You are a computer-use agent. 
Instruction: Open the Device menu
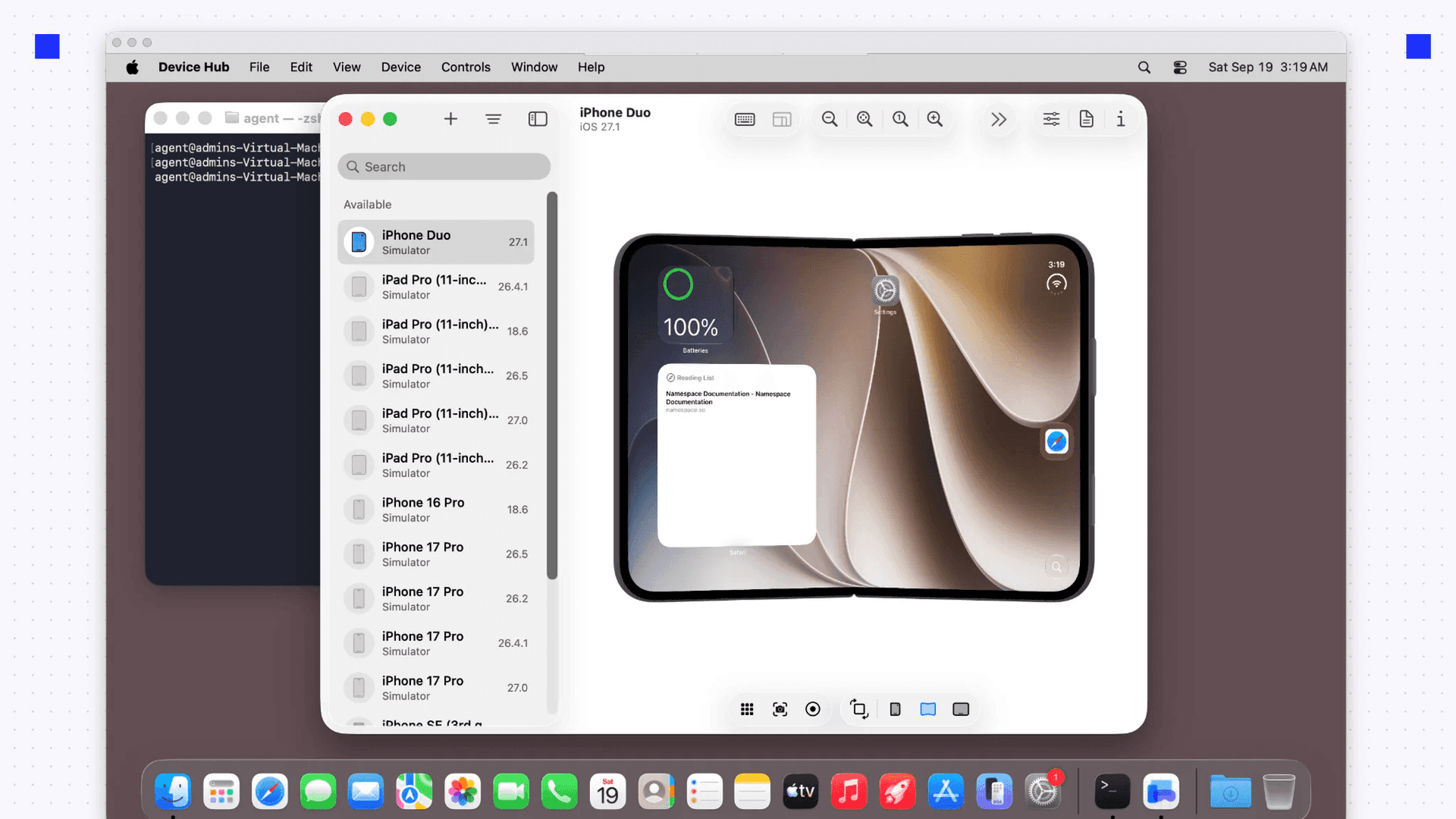tap(400, 67)
